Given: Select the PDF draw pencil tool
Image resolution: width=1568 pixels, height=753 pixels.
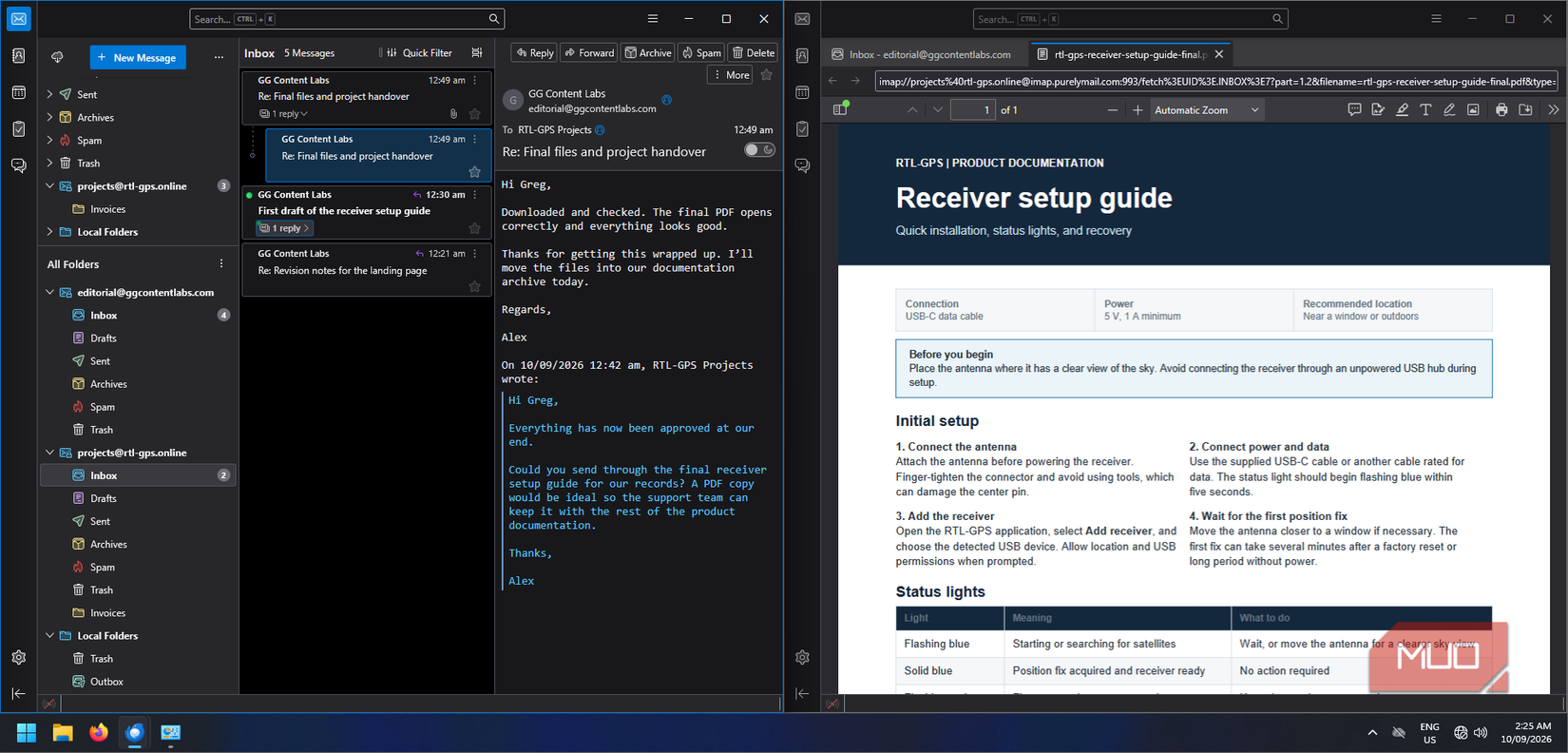Looking at the screenshot, I should [x=1449, y=110].
